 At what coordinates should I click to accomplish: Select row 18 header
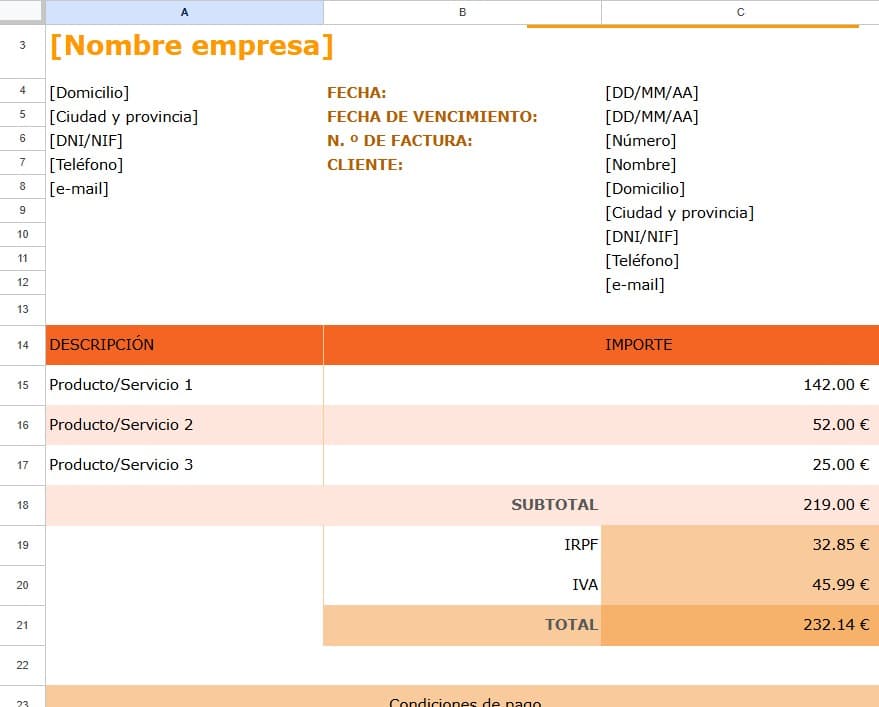tap(22, 505)
